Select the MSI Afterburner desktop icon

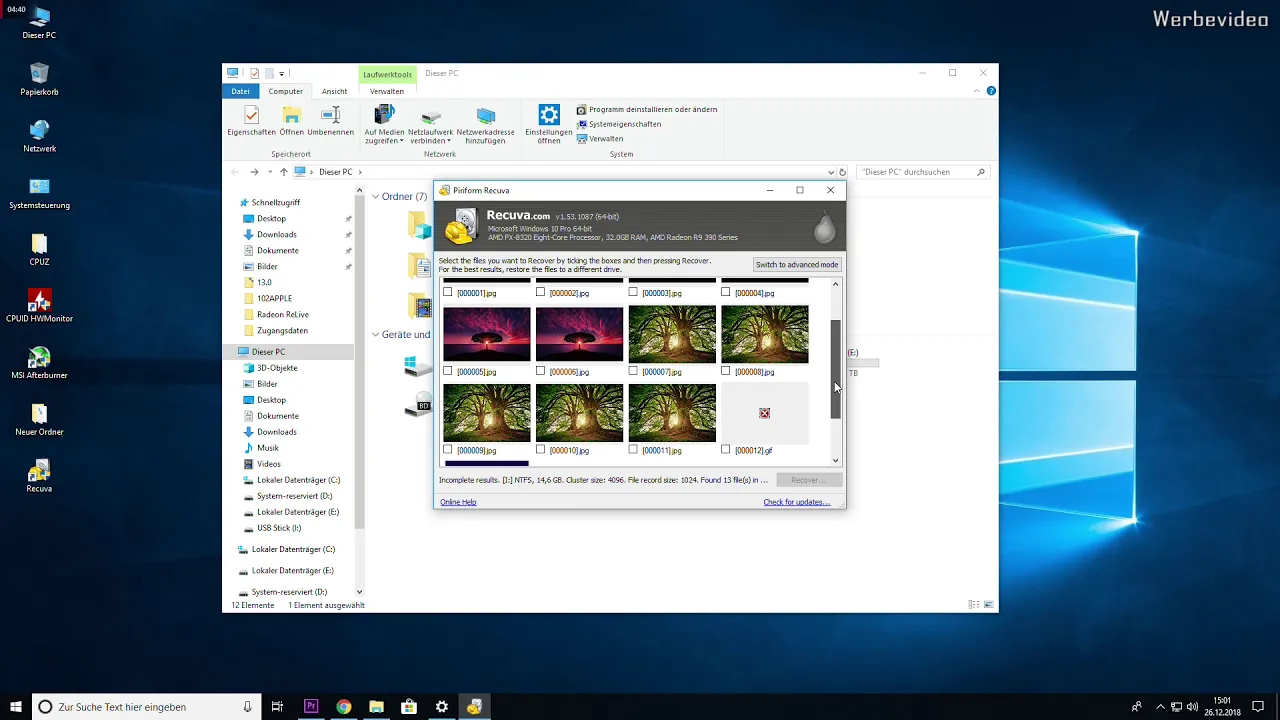(39, 364)
